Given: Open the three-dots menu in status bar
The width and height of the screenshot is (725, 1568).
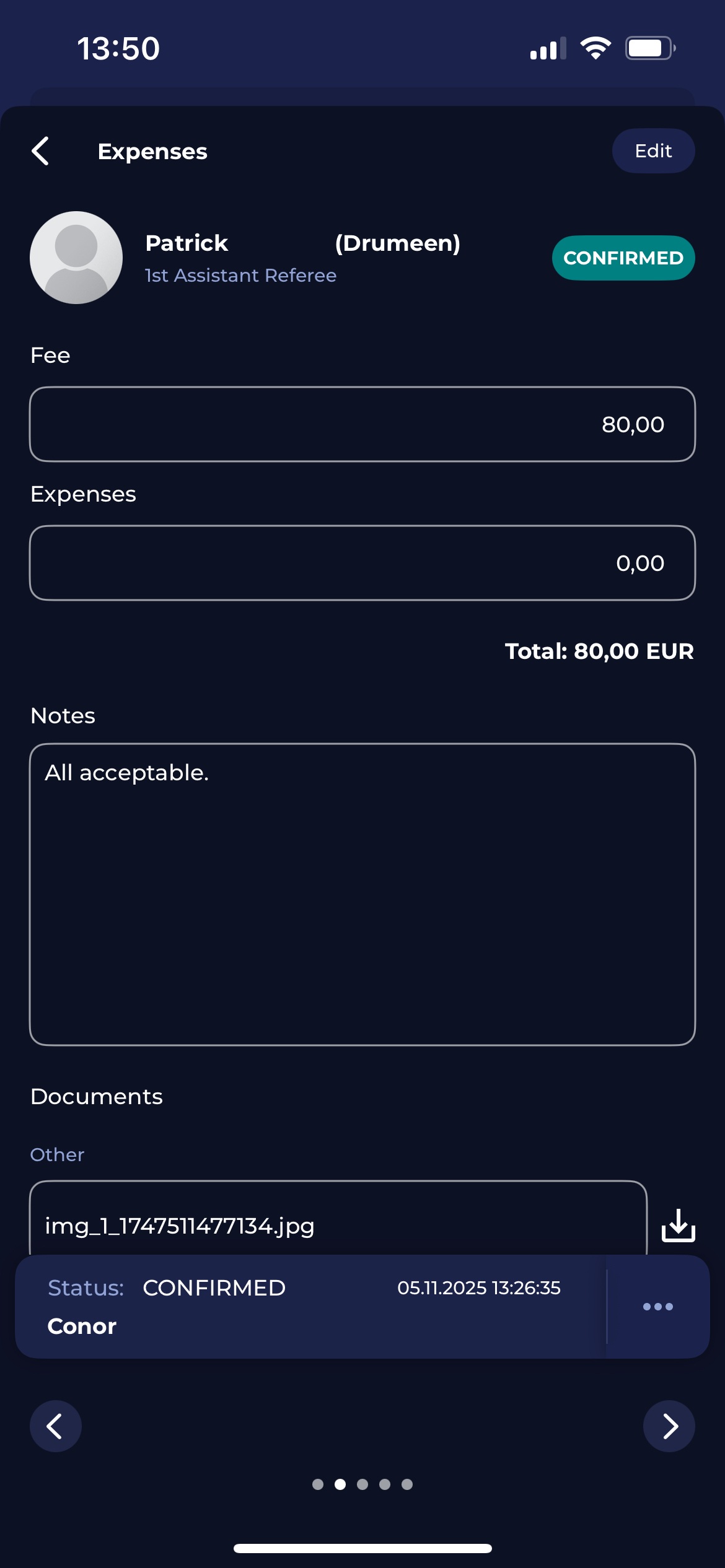Looking at the screenshot, I should click(x=657, y=1307).
